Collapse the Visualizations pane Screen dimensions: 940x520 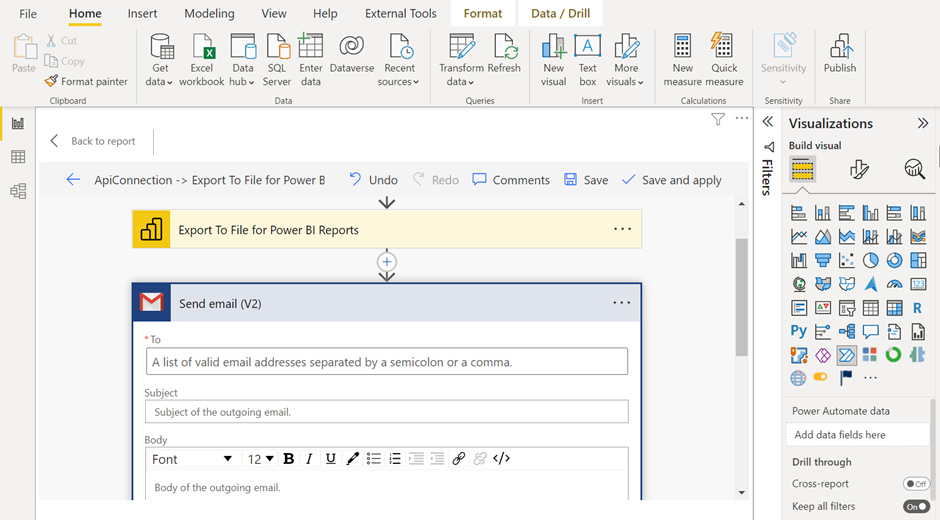pyautogui.click(x=923, y=124)
